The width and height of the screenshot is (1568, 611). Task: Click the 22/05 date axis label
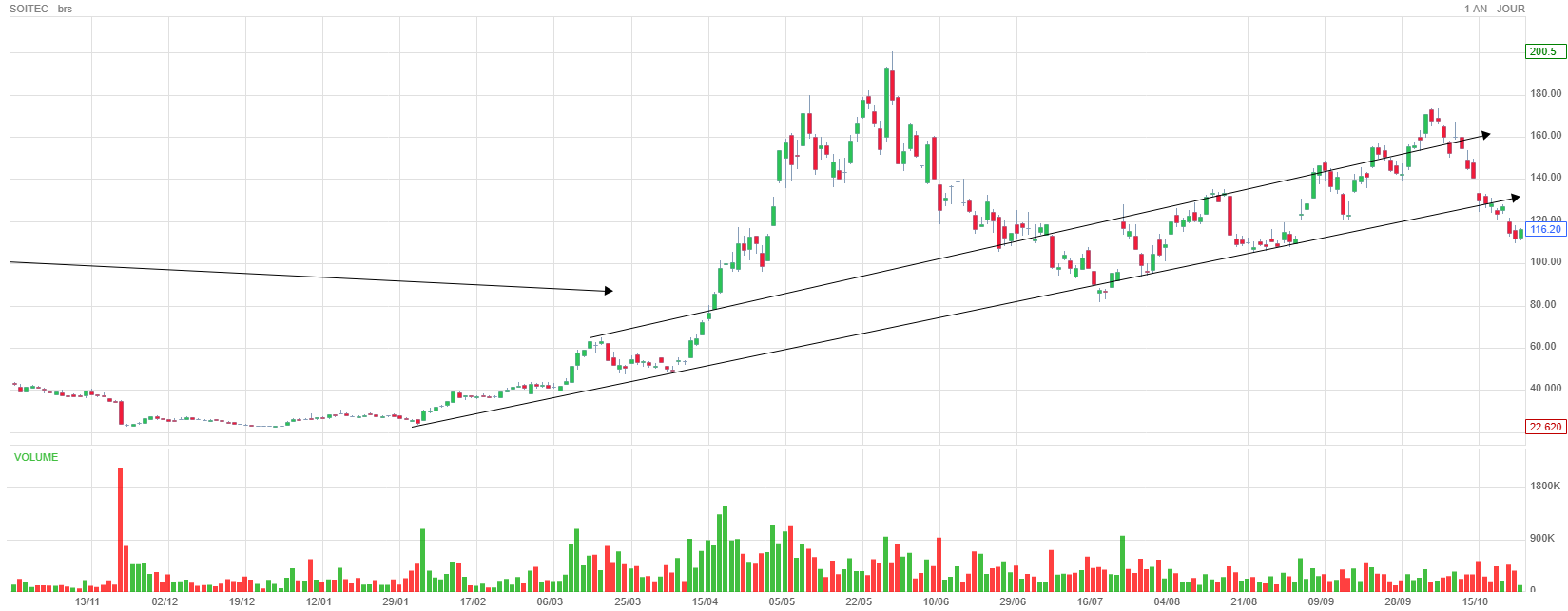pos(859,601)
